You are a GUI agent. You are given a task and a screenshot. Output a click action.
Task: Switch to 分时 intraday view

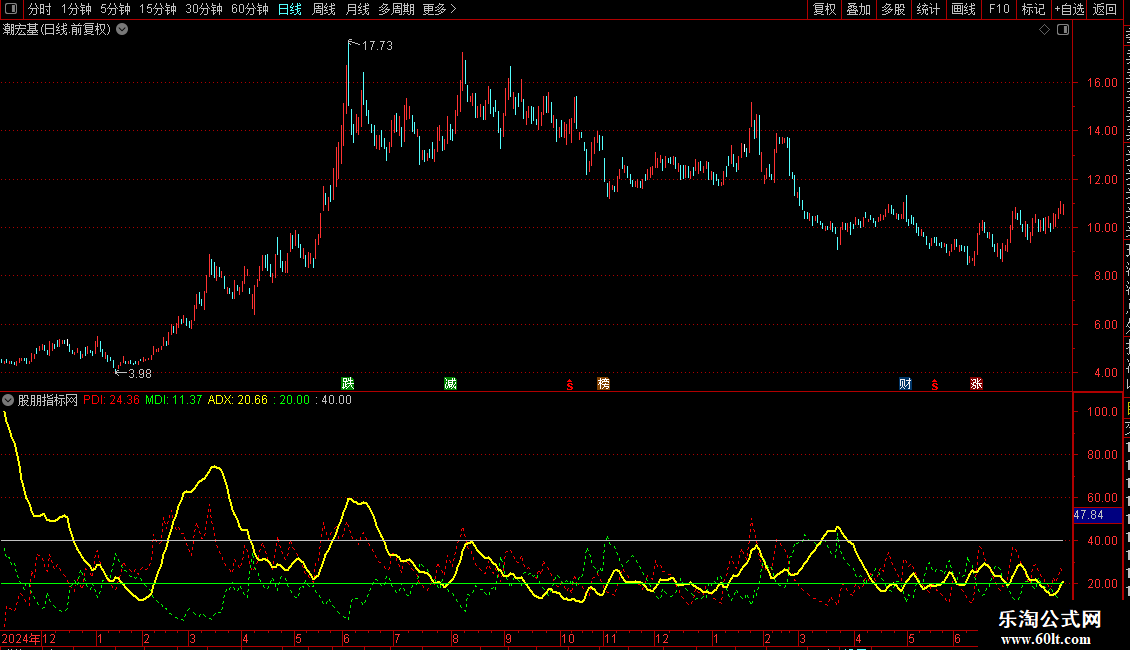click(x=40, y=9)
